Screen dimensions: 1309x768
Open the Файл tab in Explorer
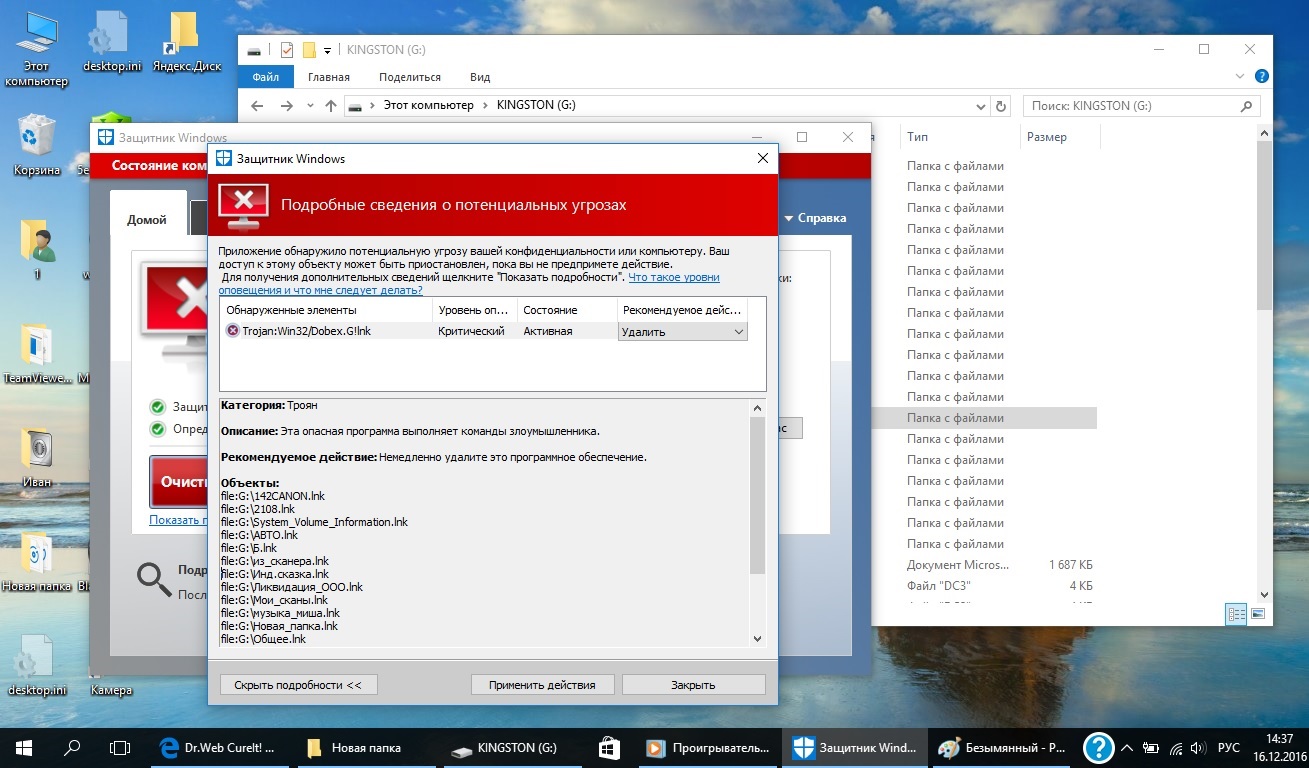(x=266, y=77)
